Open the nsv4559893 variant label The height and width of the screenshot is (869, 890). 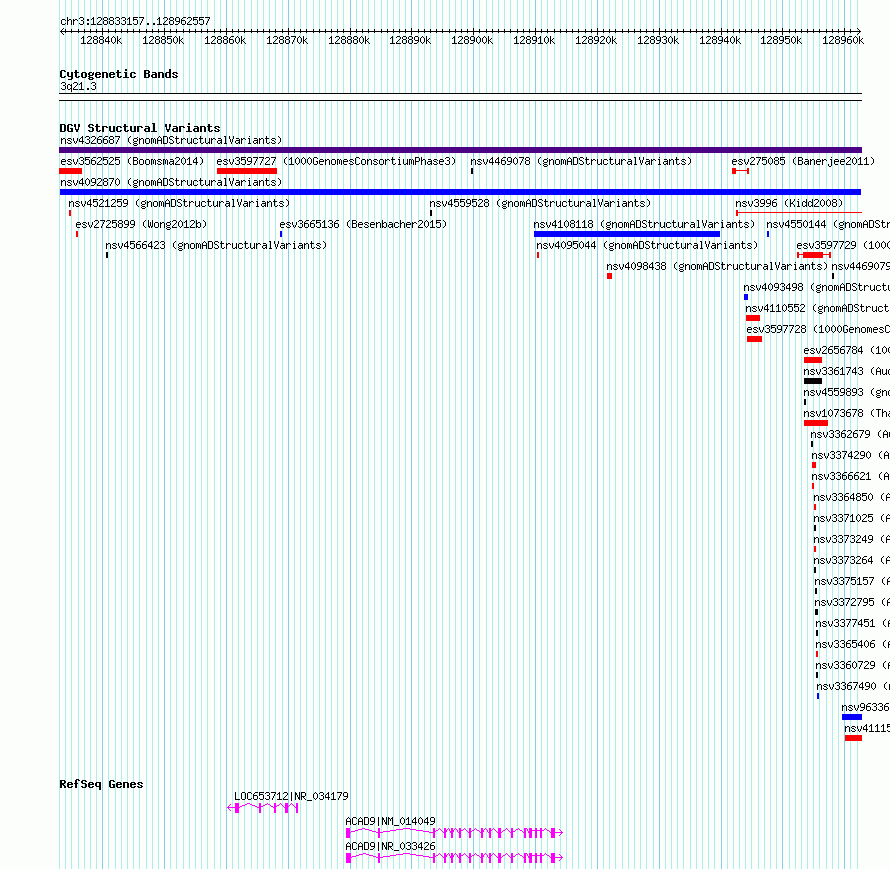click(x=846, y=392)
